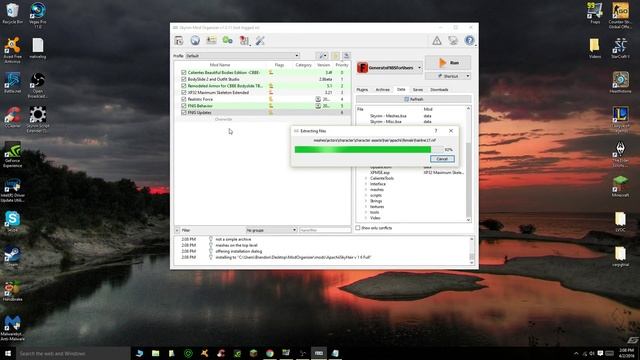This screenshot has width=640, height=360.
Task: Select the Data tab
Action: pos(401,89)
